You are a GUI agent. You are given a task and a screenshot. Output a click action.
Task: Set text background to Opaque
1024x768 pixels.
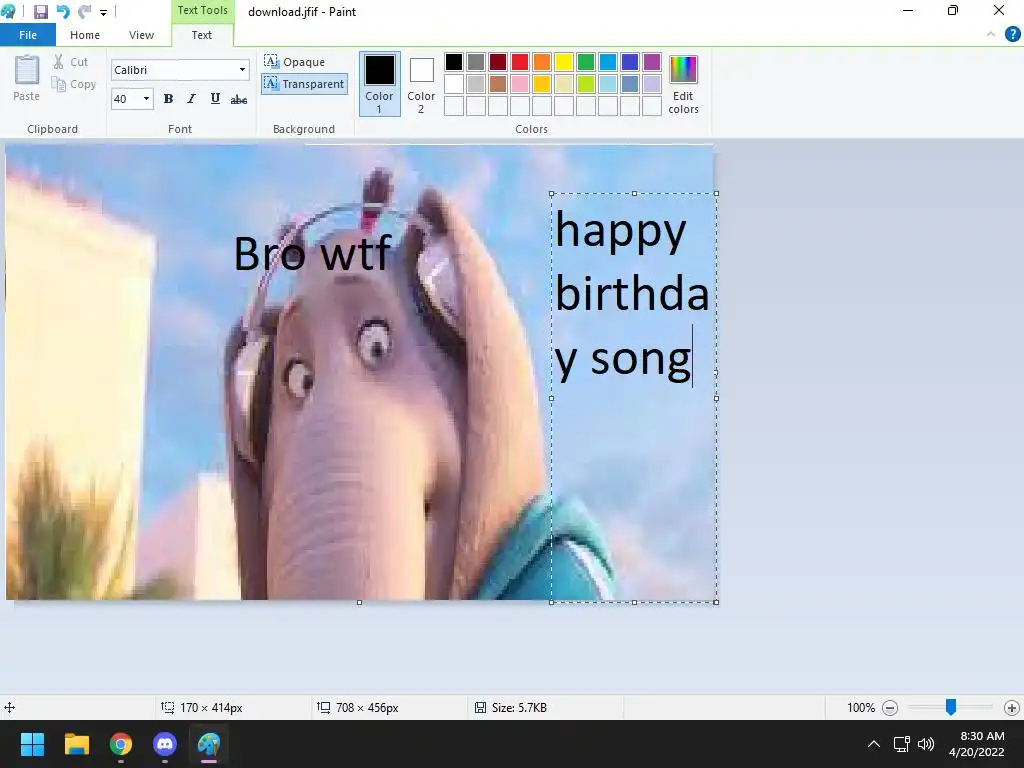(295, 62)
